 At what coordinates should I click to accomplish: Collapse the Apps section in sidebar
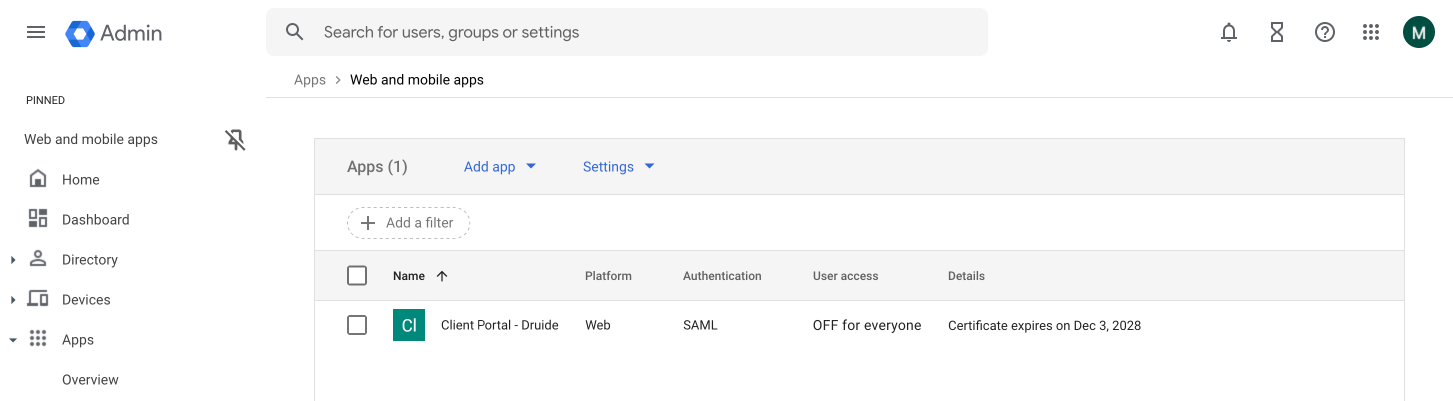[13, 340]
